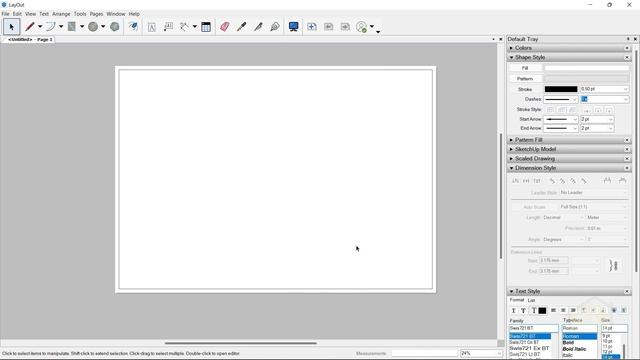Select 10 pt font size
Screen dimensions: 640x360
pyautogui.click(x=607, y=341)
